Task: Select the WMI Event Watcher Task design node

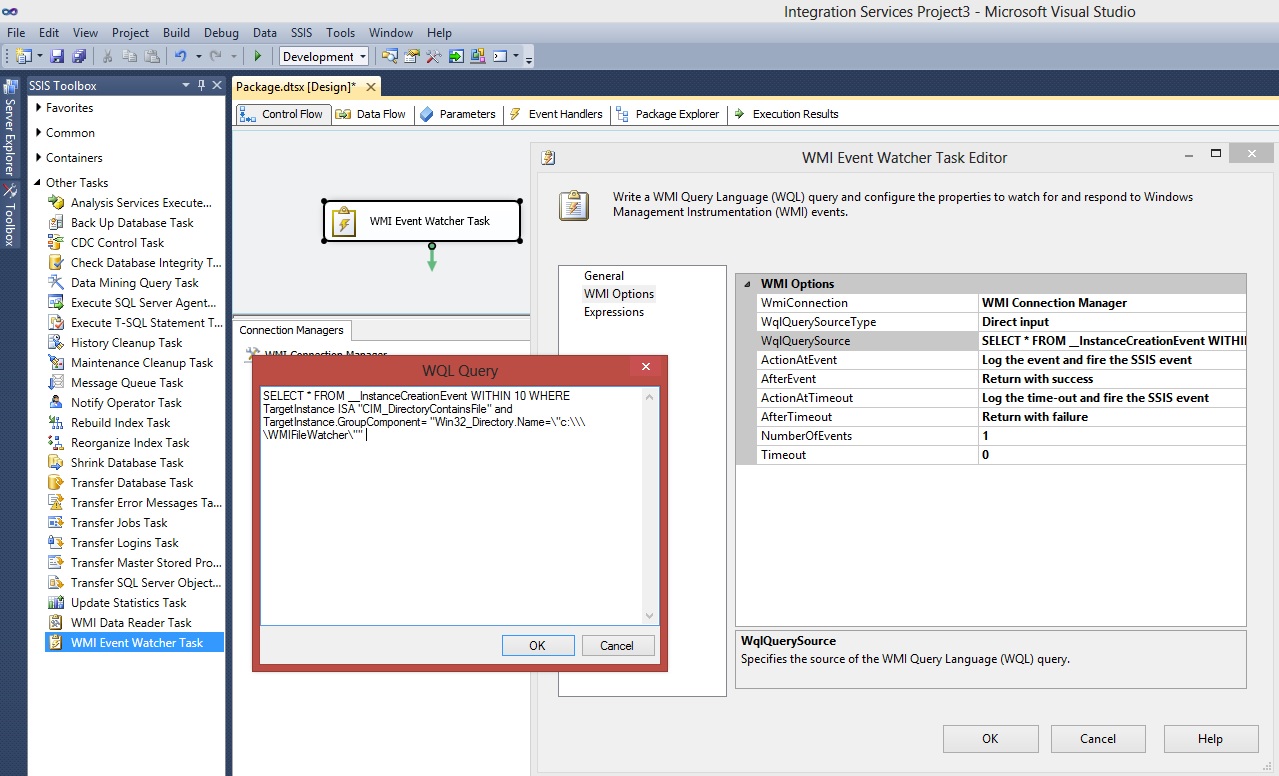Action: pyautogui.click(x=422, y=221)
